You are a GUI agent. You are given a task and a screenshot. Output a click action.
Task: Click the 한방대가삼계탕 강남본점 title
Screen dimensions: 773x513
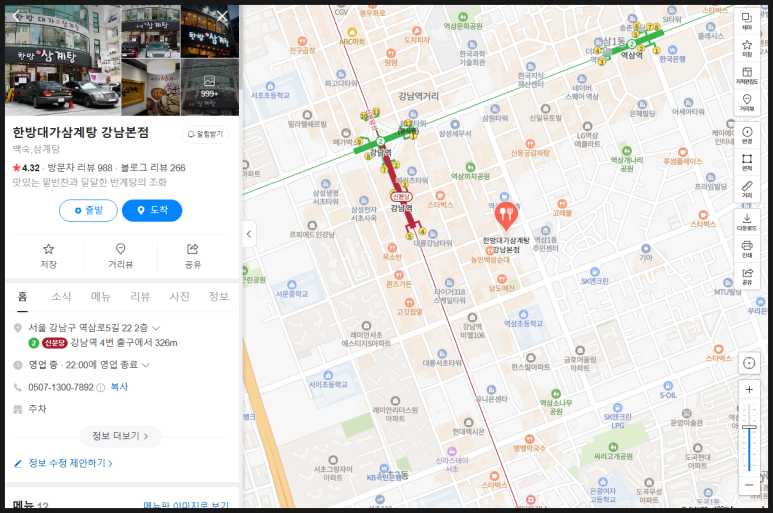pos(80,132)
